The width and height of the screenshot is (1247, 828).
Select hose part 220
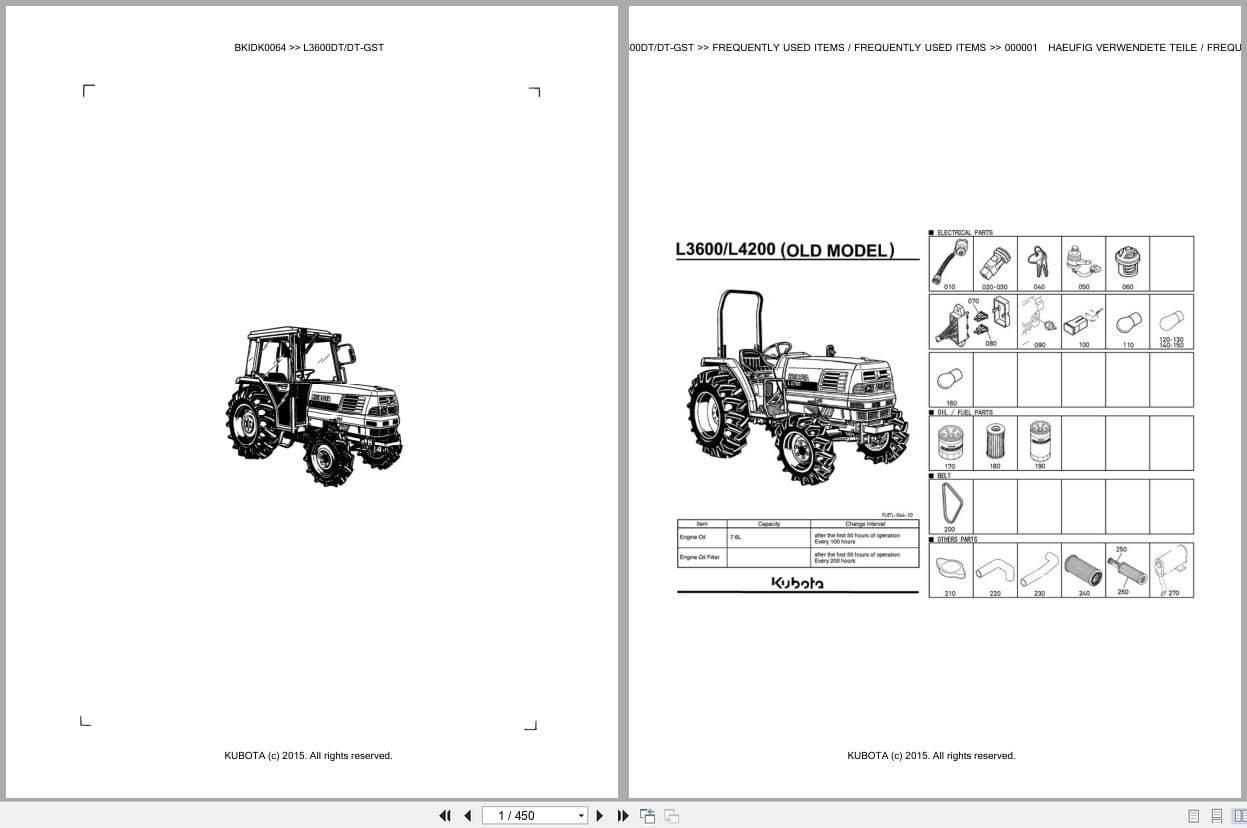point(995,571)
